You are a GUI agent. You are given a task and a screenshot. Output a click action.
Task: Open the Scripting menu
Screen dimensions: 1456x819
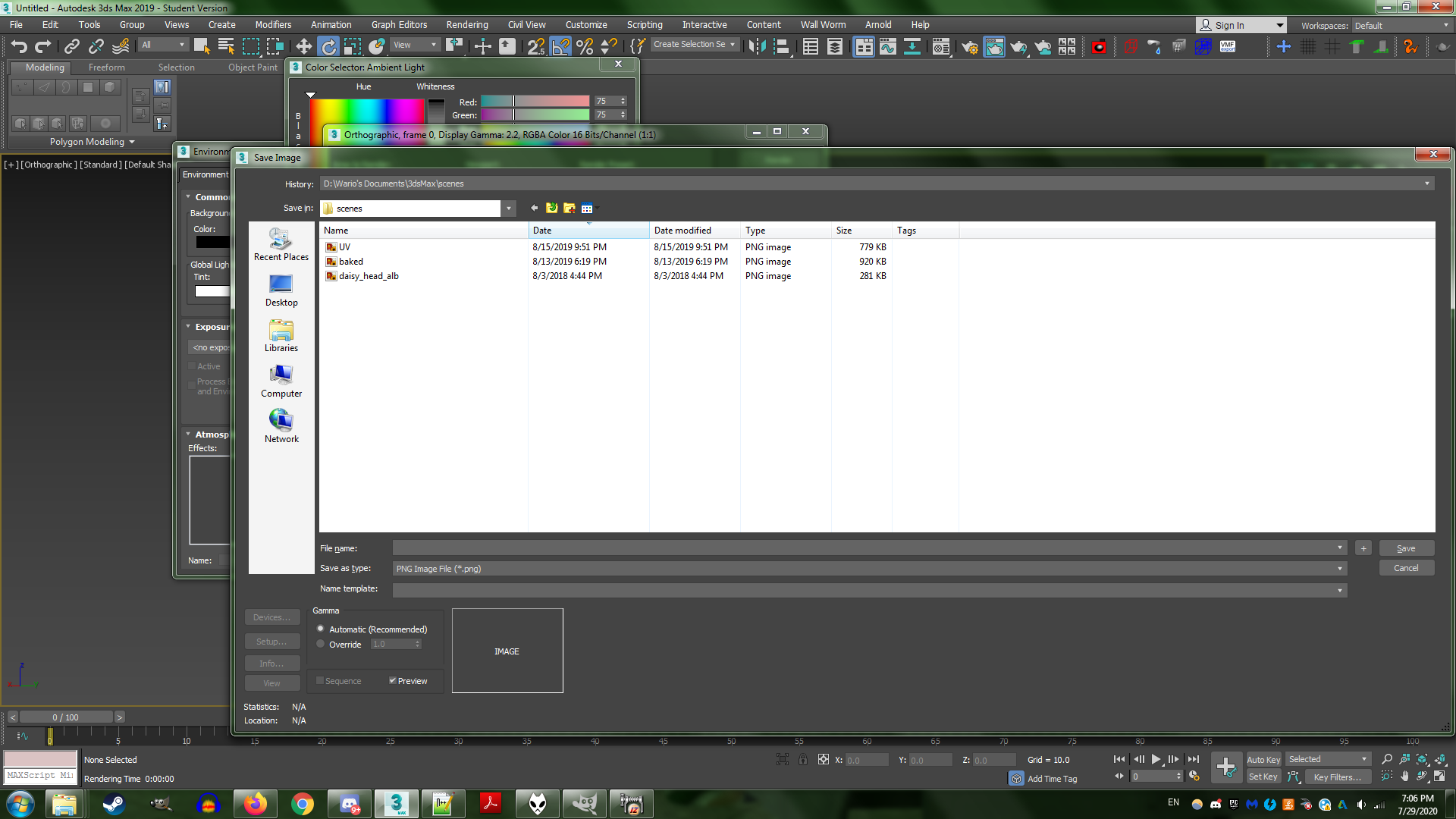(645, 25)
